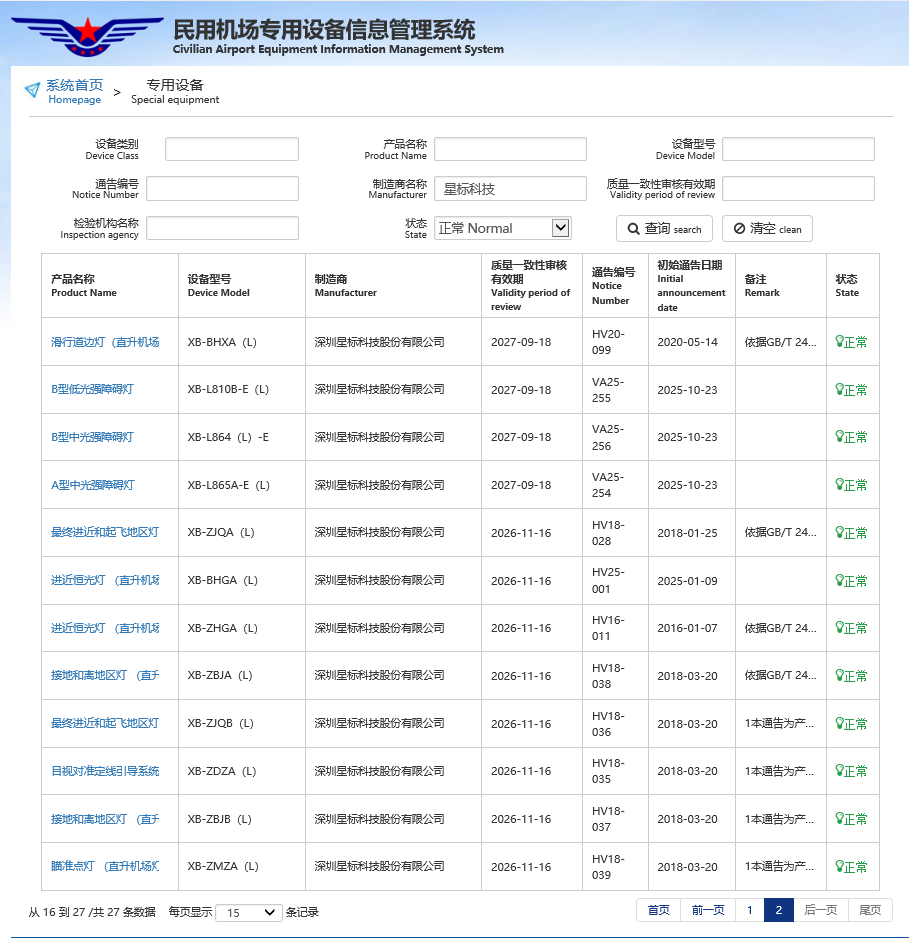Open product link for model XB-BHXA (L)
The width and height of the screenshot is (909, 938).
[105, 342]
